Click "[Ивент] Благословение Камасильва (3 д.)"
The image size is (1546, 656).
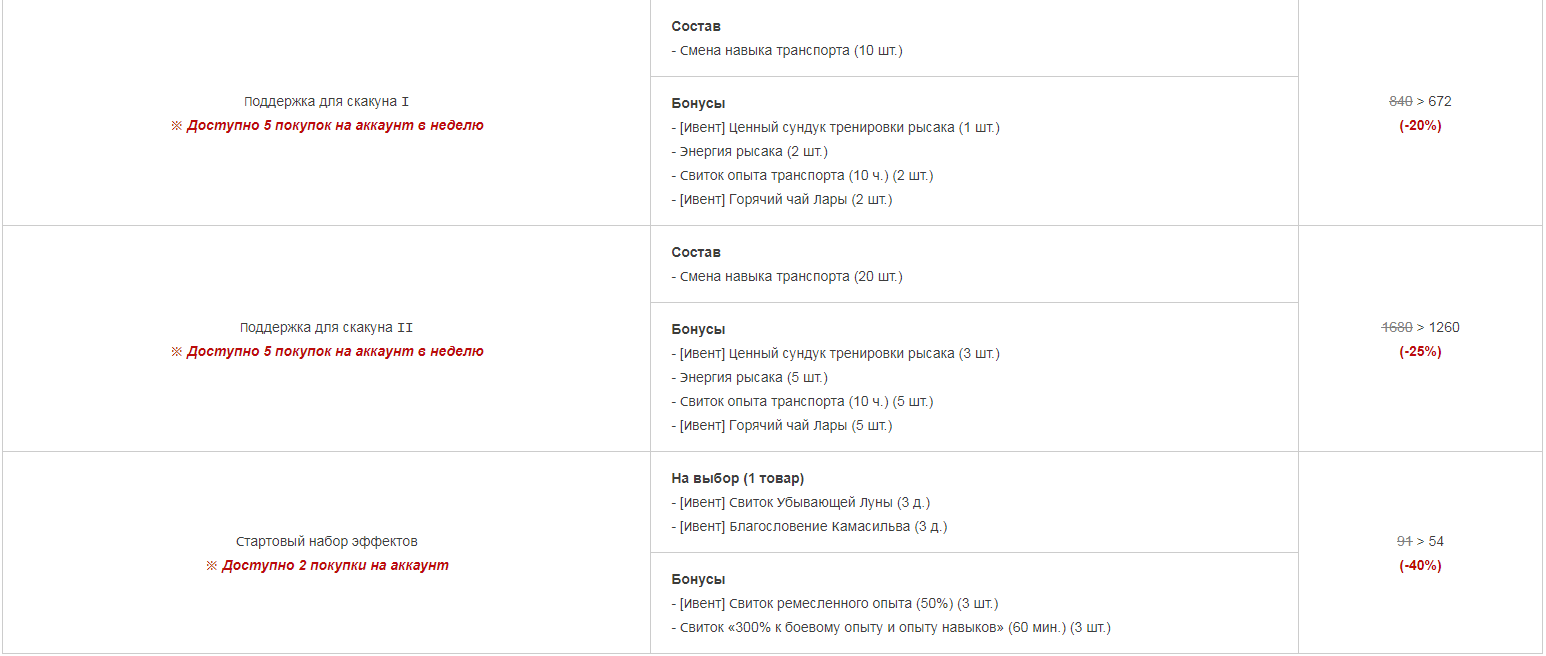[809, 527]
